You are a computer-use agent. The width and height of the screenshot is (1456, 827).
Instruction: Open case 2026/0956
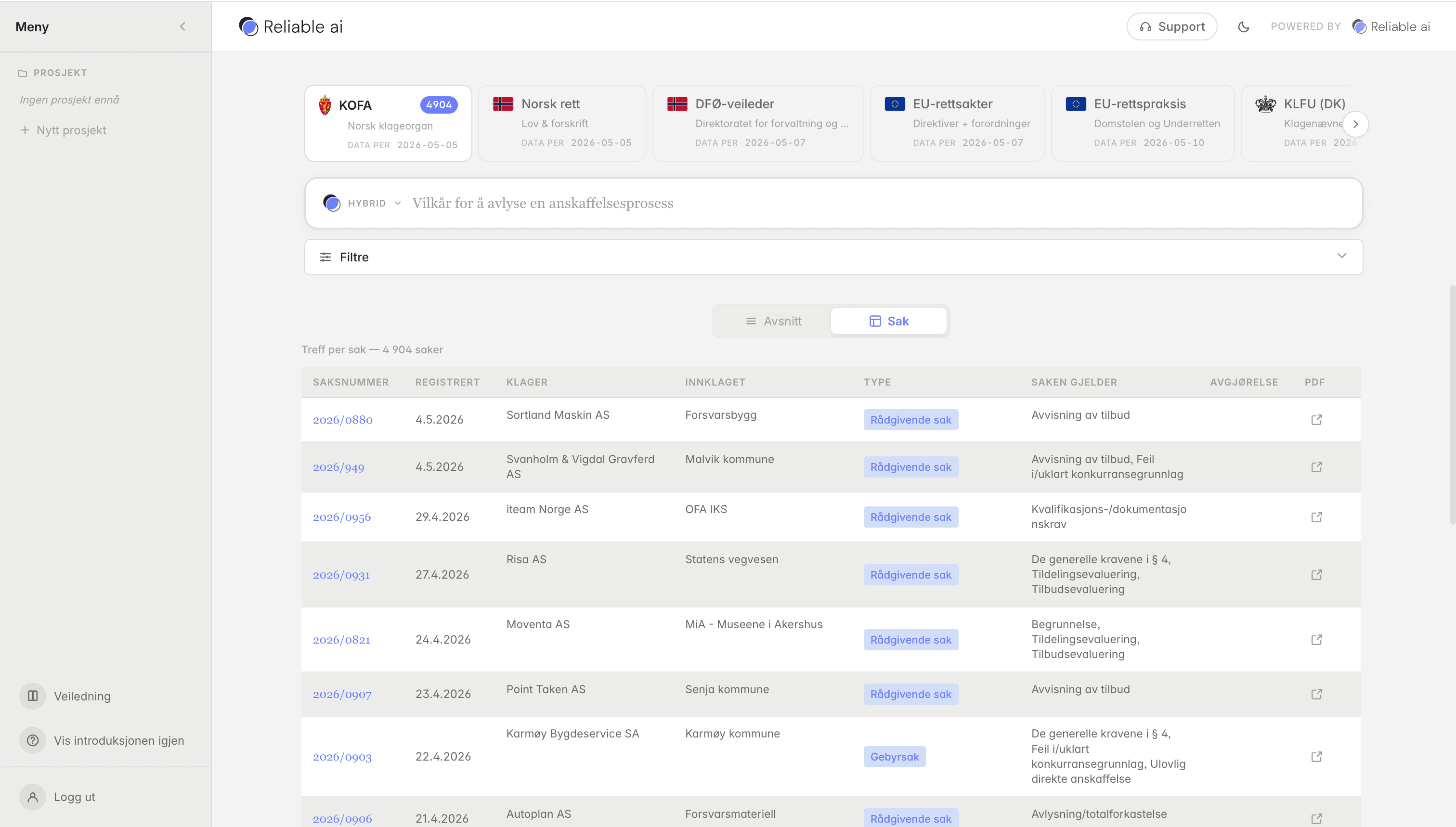click(x=341, y=517)
